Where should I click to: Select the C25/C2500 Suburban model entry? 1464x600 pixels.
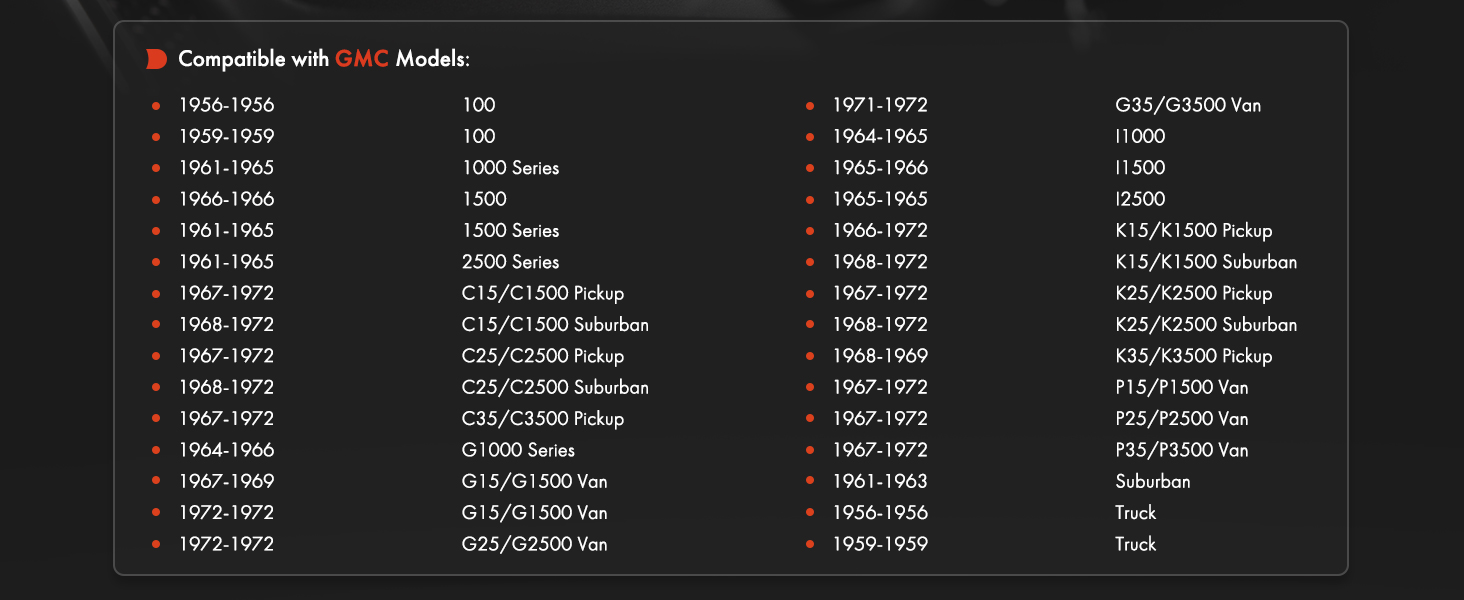[x=555, y=388]
